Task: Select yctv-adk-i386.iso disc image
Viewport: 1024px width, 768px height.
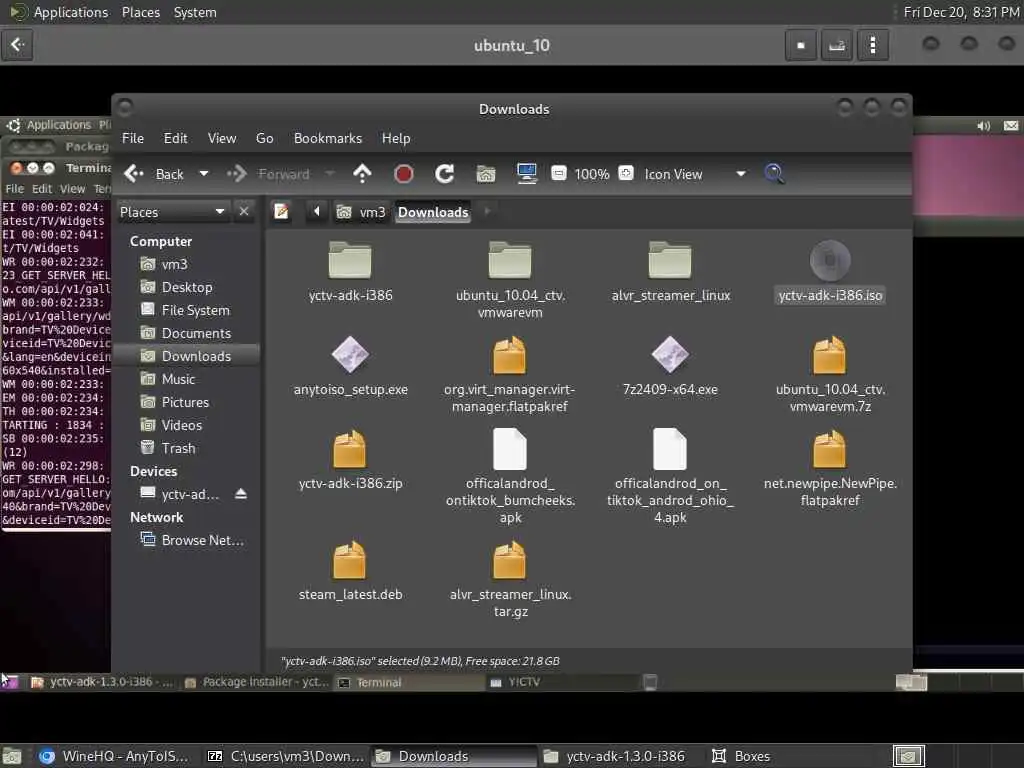Action: pos(830,260)
